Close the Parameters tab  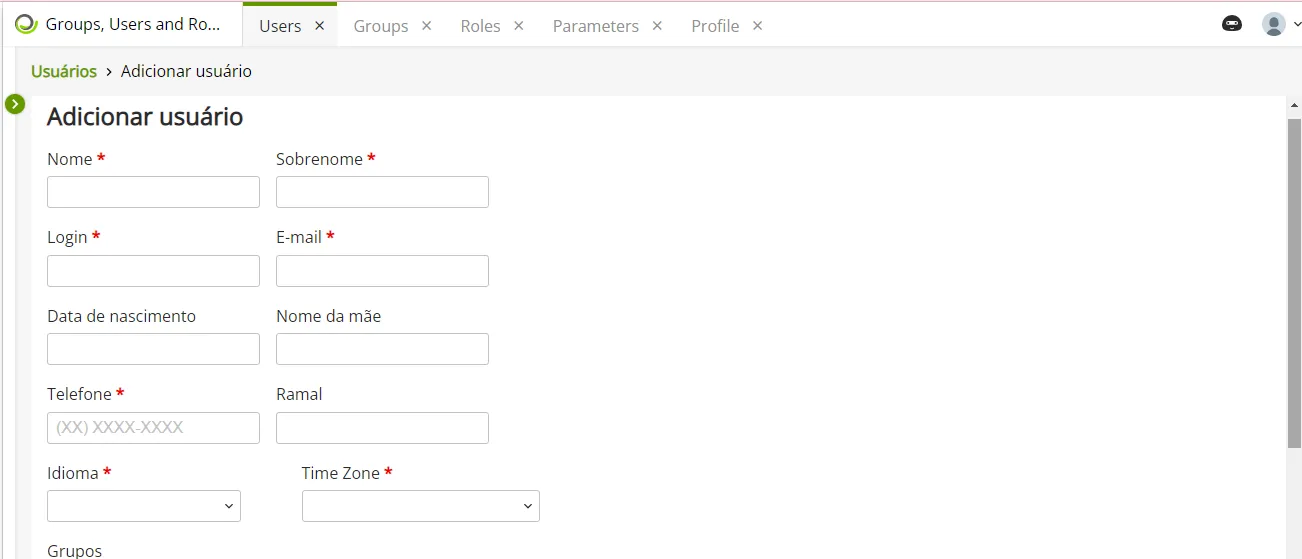657,26
